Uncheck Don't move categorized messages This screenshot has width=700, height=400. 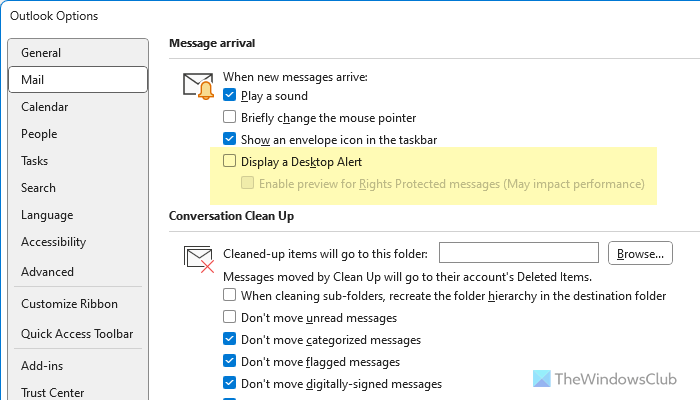point(229,340)
